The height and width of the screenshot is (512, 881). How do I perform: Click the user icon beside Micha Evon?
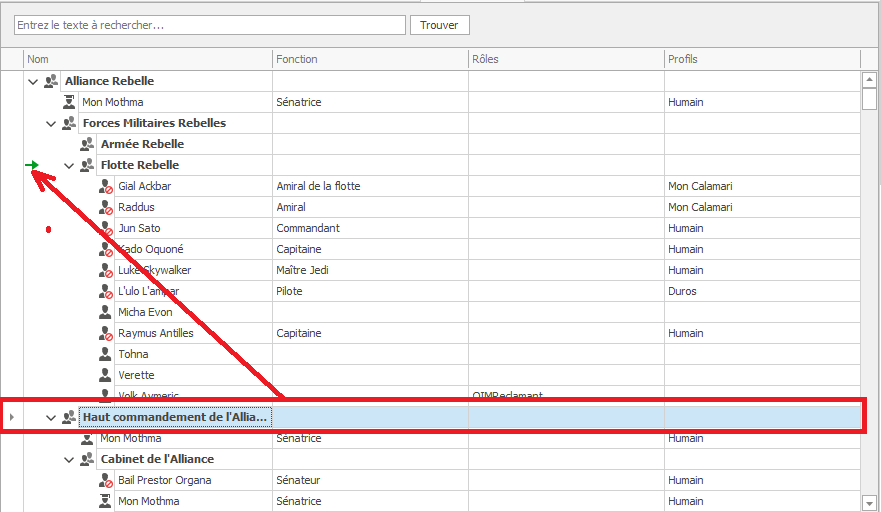106,312
